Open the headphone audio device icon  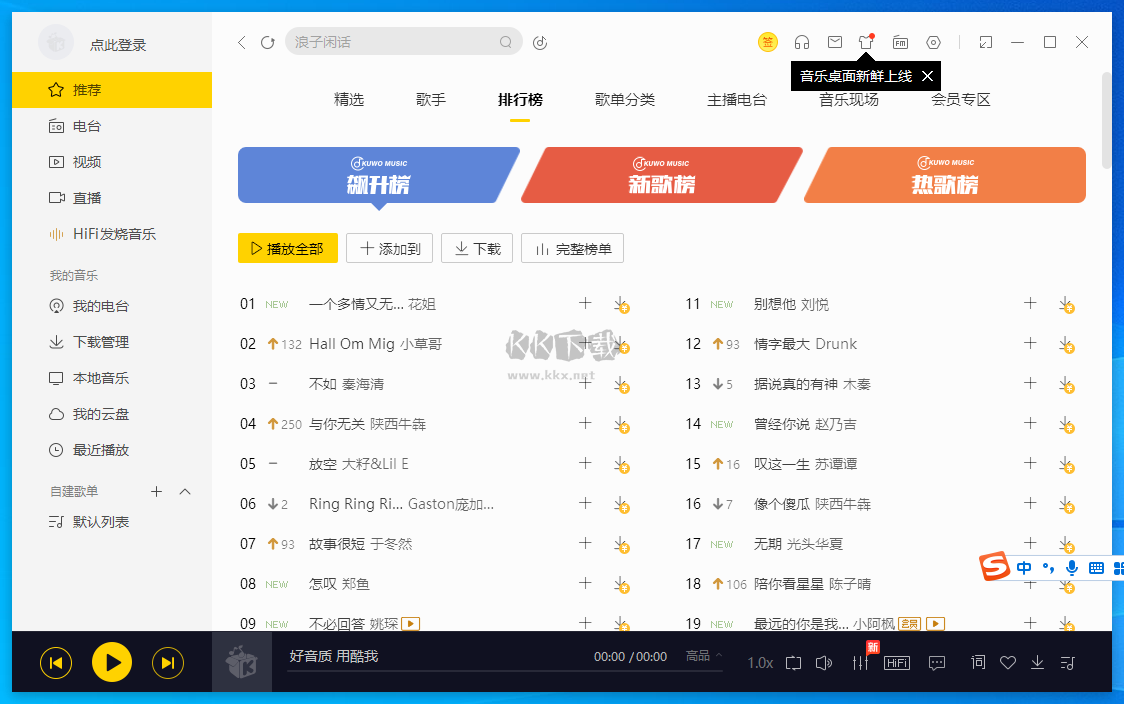[801, 42]
